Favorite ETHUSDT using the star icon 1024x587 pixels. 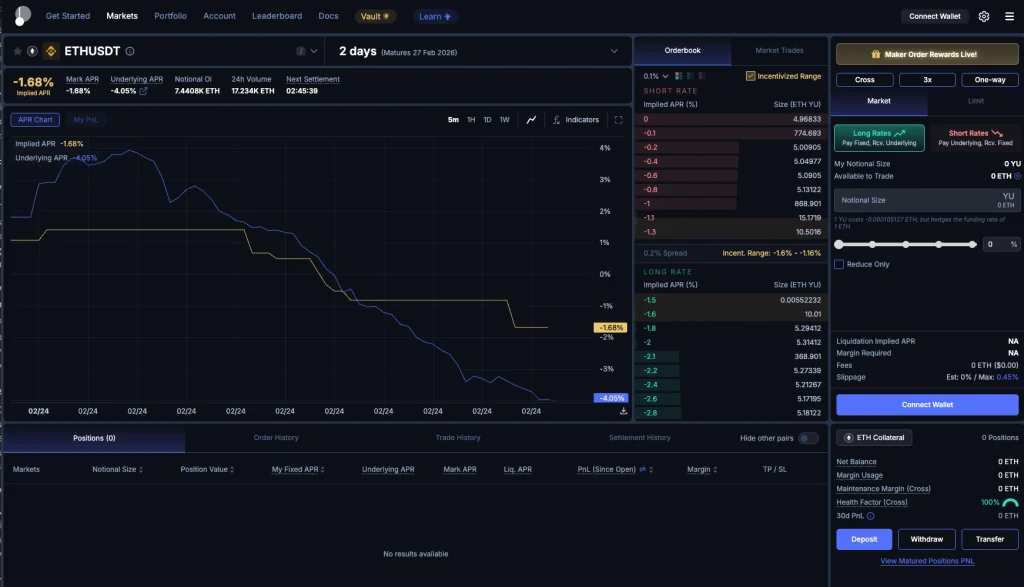(18, 51)
